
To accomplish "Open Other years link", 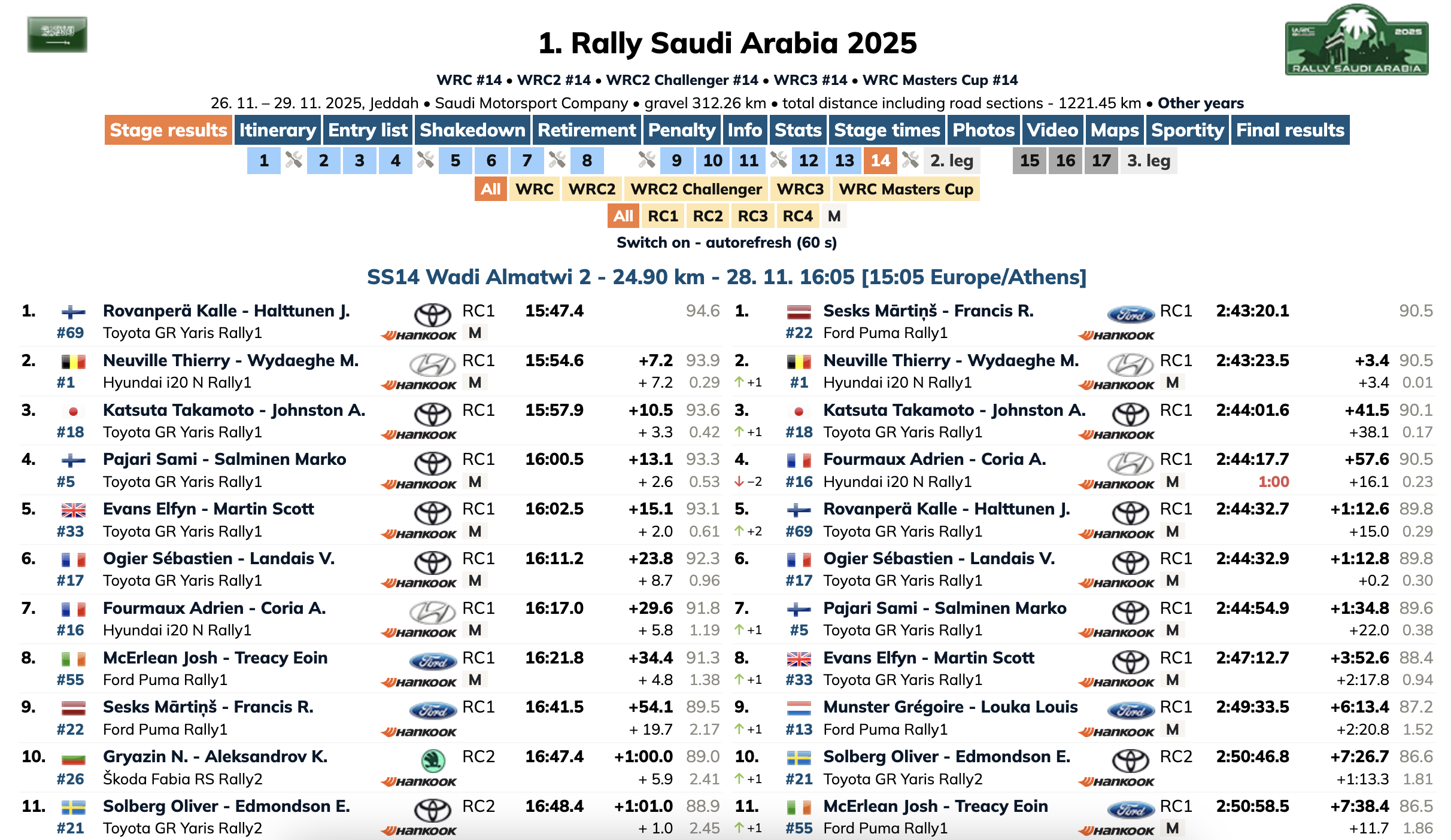I will pyautogui.click(x=1200, y=103).
